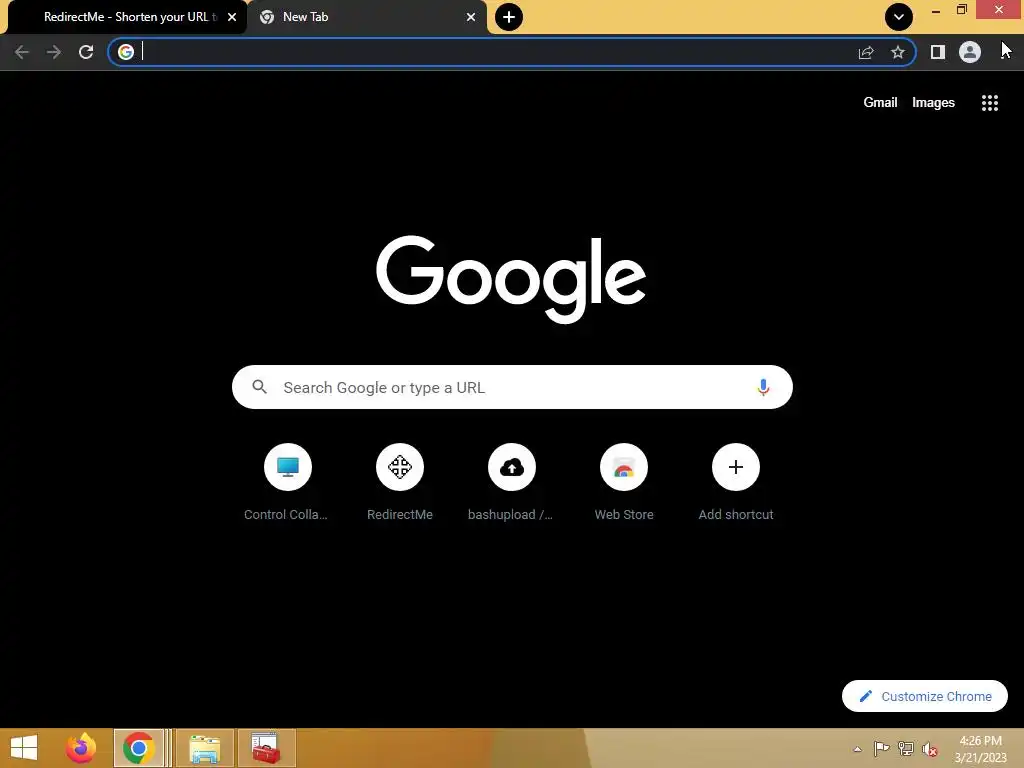
Task: Go back to the previous page
Action: [x=22, y=52]
